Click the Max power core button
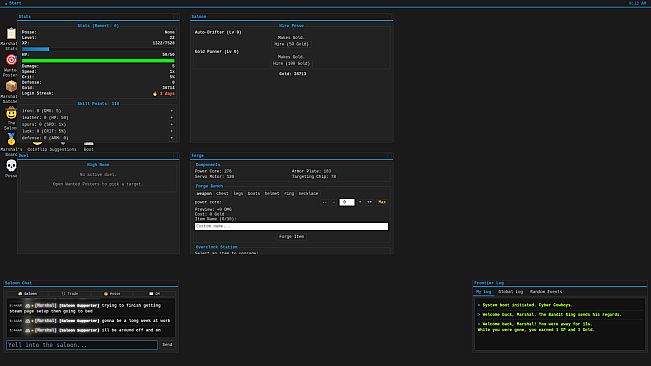 tap(382, 202)
